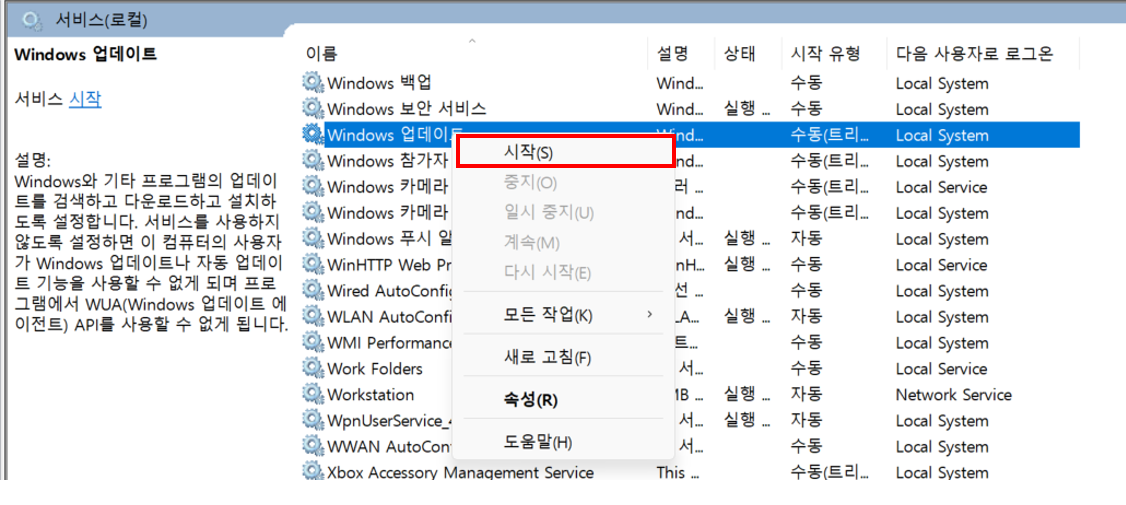Click the gear icon beside Windows 백업

312,83
